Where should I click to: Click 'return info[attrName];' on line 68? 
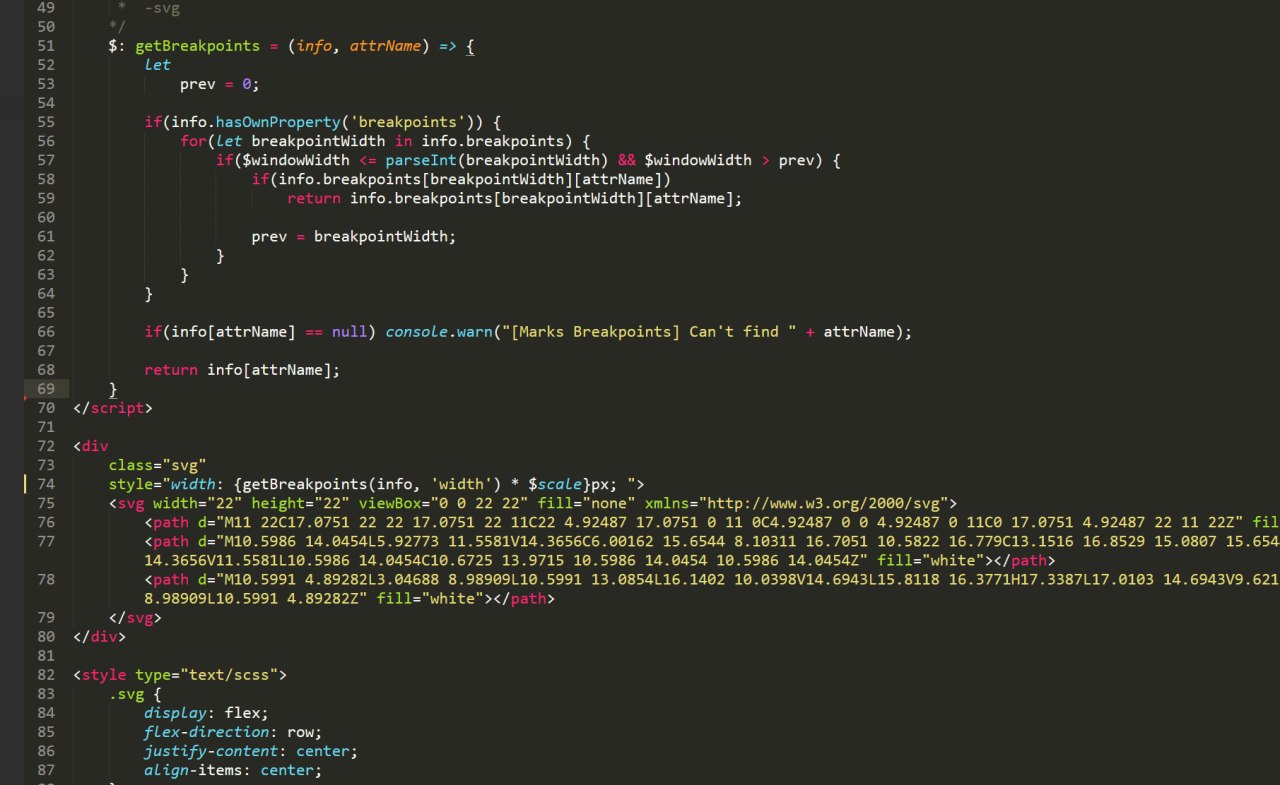[x=242, y=370]
